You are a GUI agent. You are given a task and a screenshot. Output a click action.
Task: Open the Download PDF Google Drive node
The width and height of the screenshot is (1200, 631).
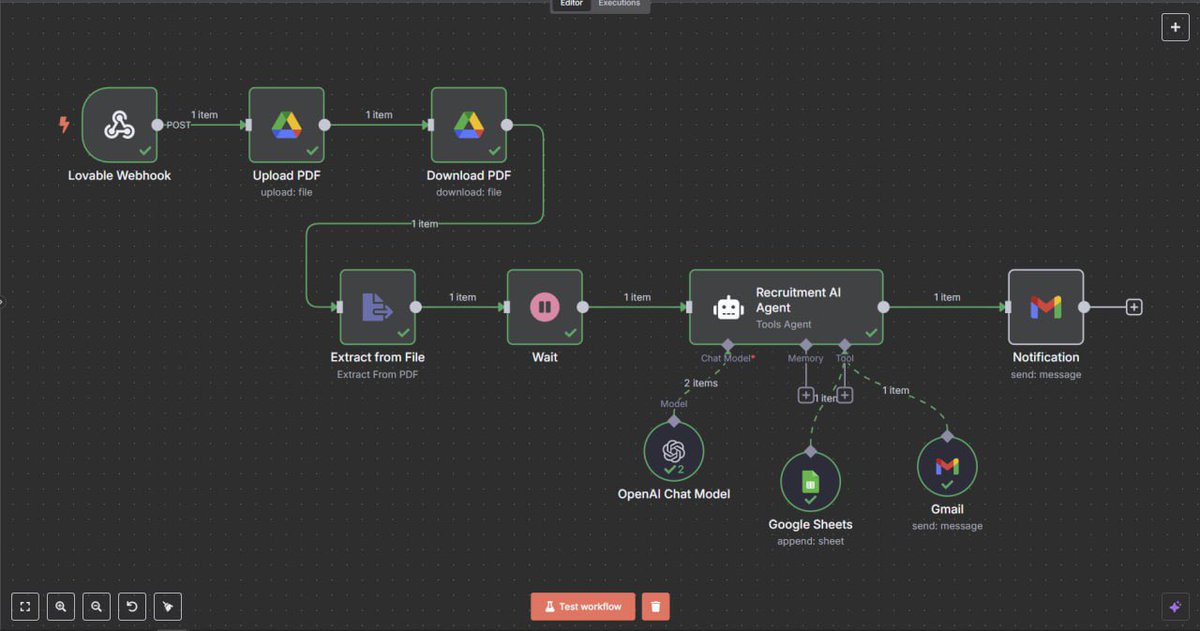(468, 124)
